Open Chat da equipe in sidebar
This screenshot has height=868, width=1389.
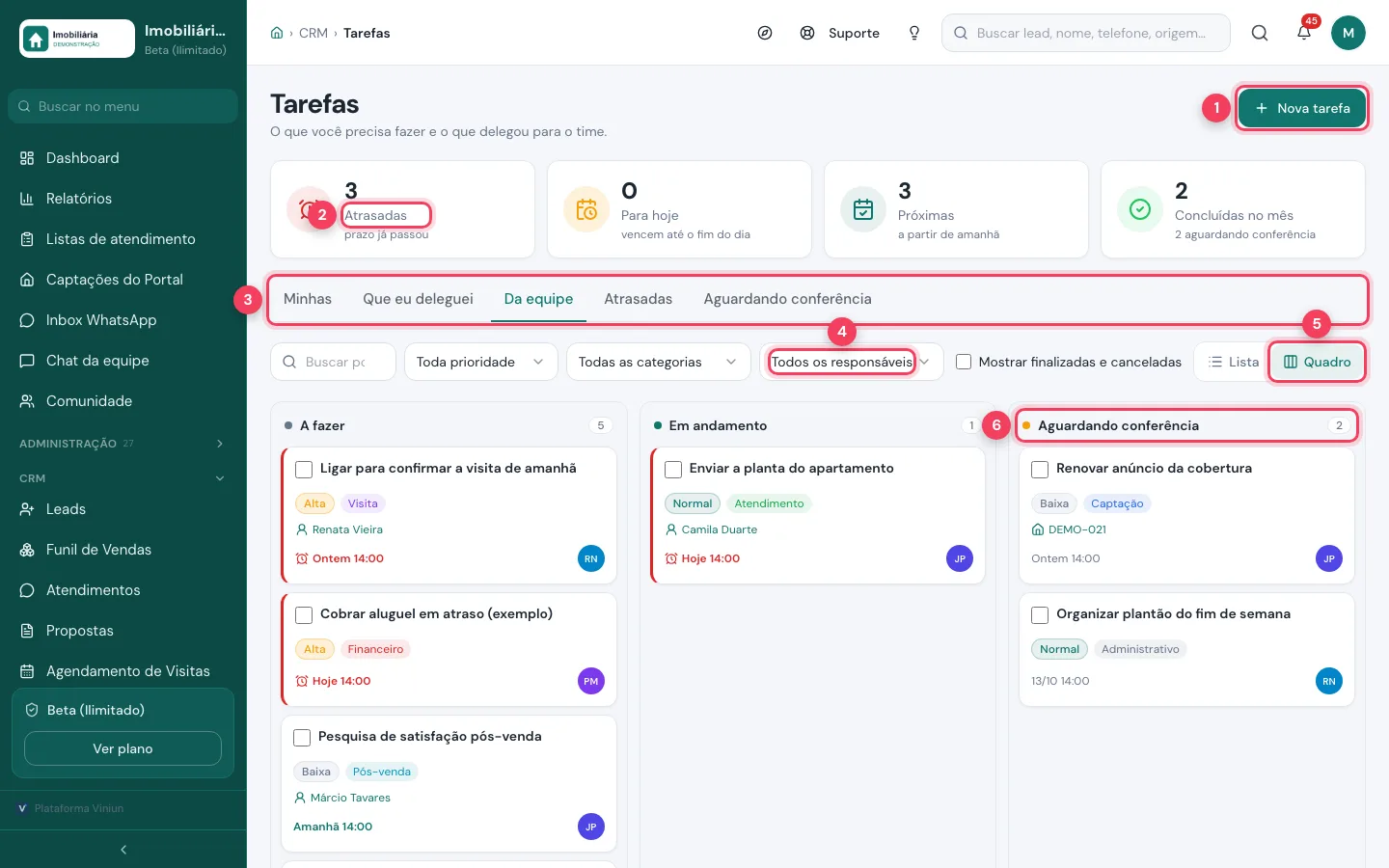click(x=123, y=361)
